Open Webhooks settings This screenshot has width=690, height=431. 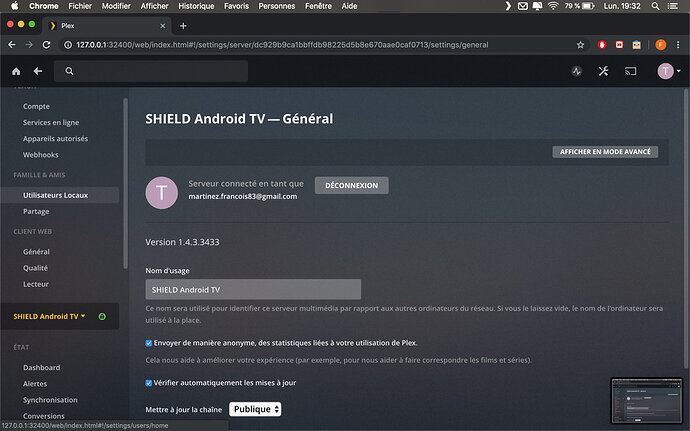coord(40,155)
